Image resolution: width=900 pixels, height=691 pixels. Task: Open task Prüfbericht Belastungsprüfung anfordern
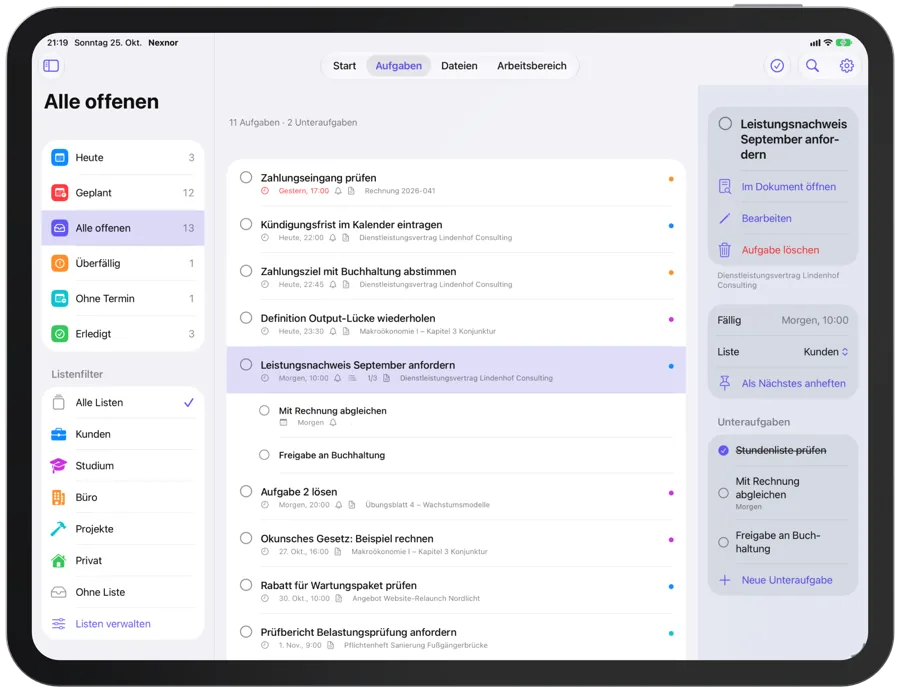tap(456, 638)
